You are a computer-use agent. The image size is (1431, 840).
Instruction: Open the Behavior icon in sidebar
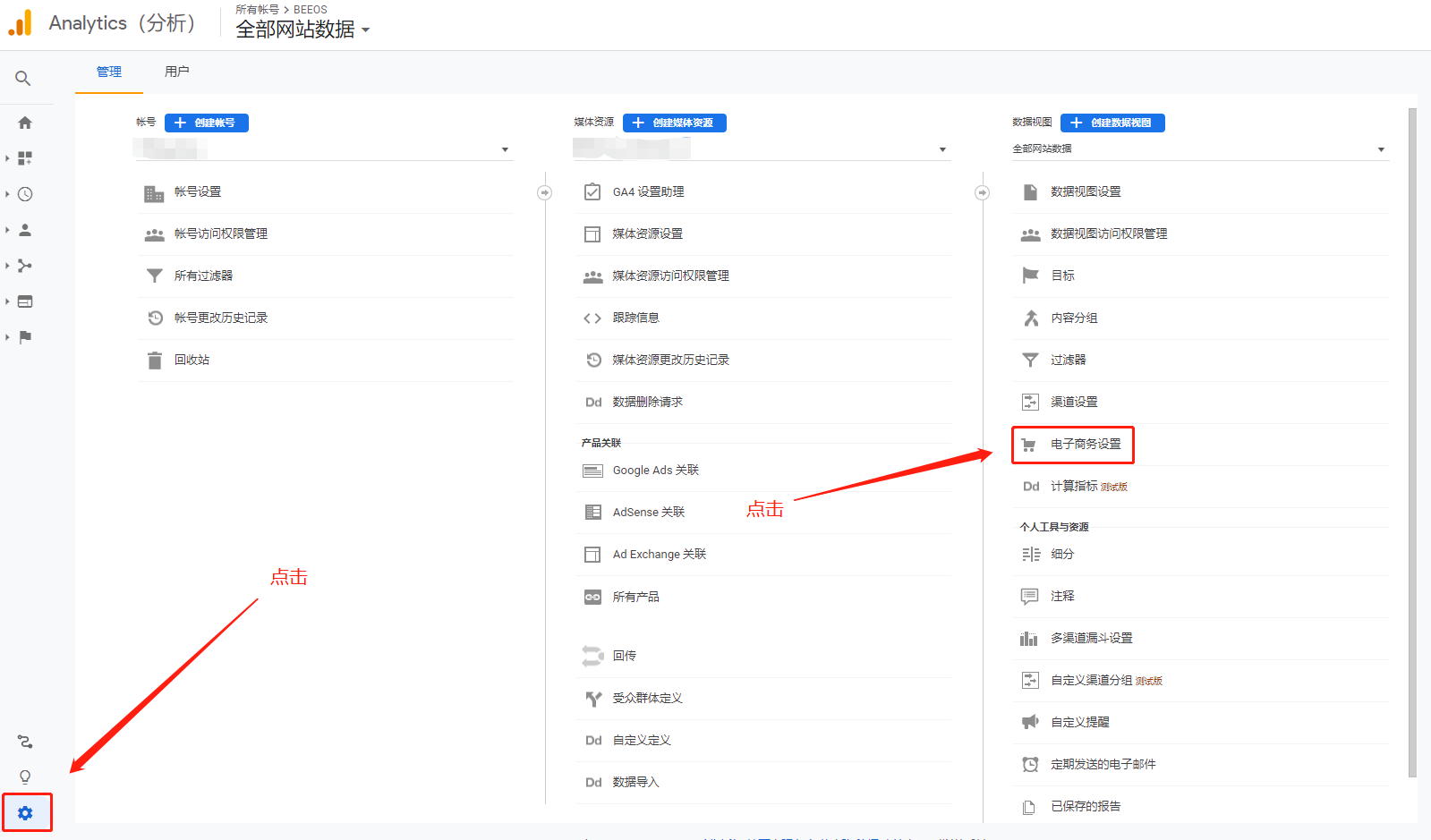tap(25, 301)
